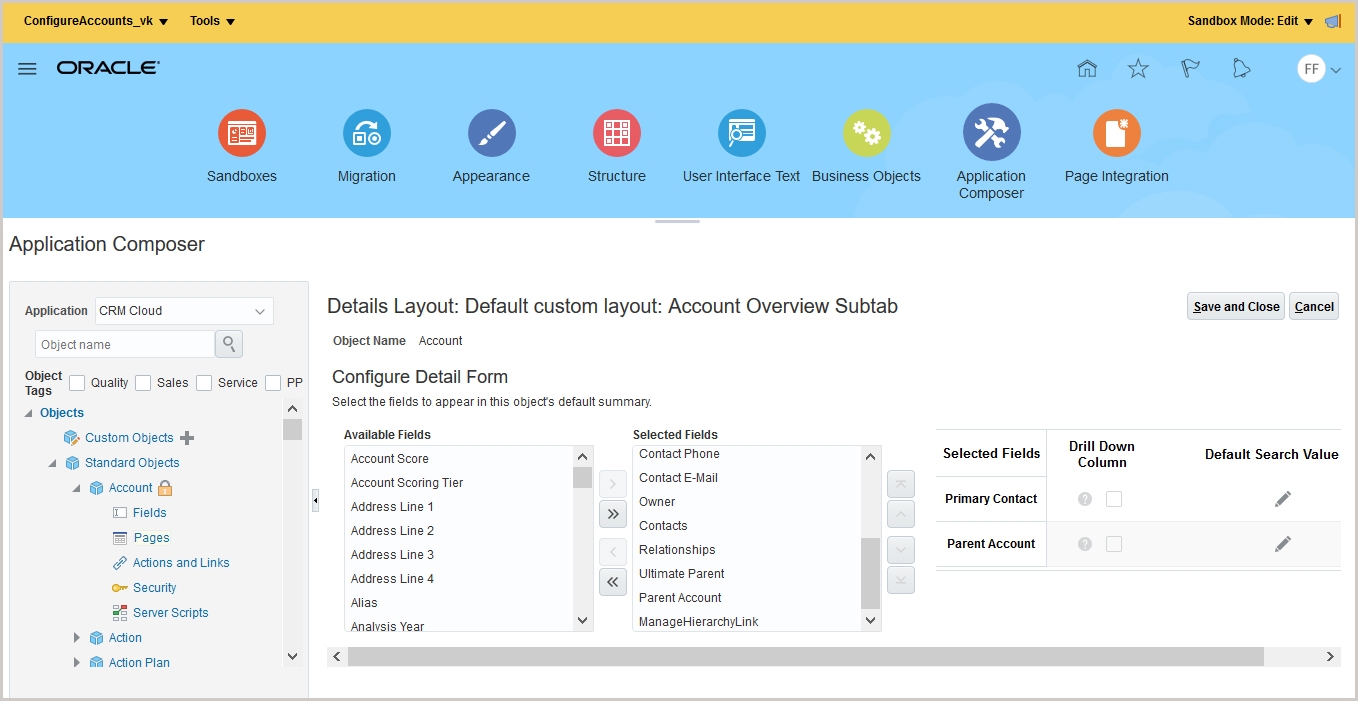This screenshot has width=1358, height=701.
Task: Open the Sandboxes tool
Action: tap(241, 132)
